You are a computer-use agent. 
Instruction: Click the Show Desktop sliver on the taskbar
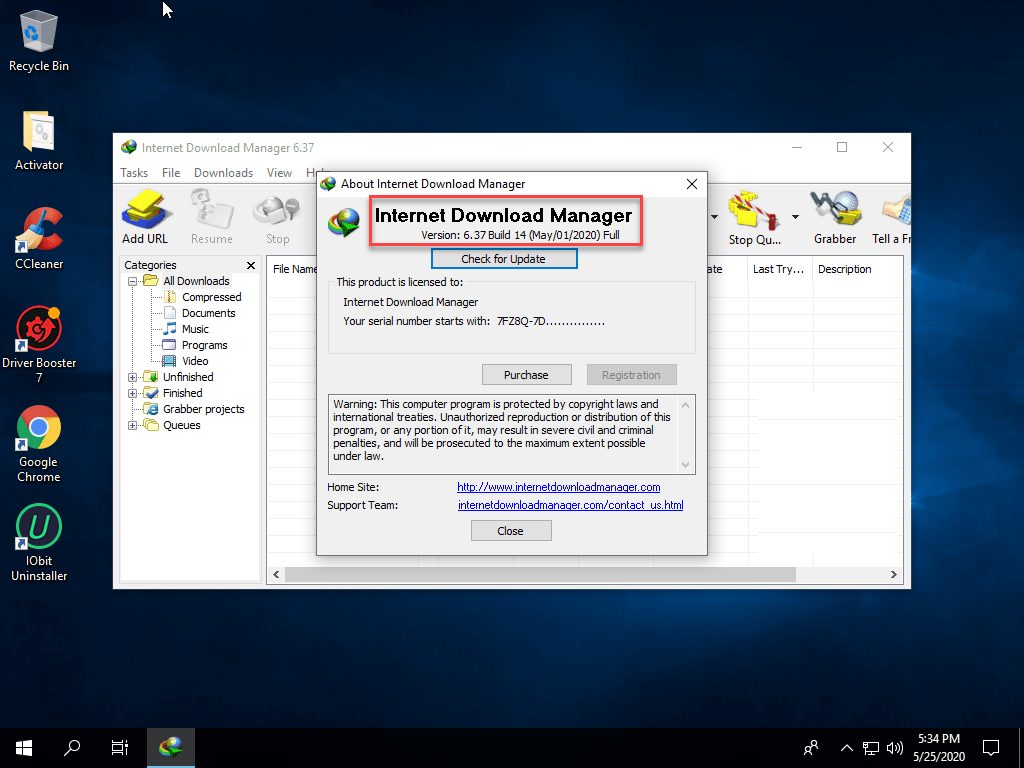pos(1021,748)
